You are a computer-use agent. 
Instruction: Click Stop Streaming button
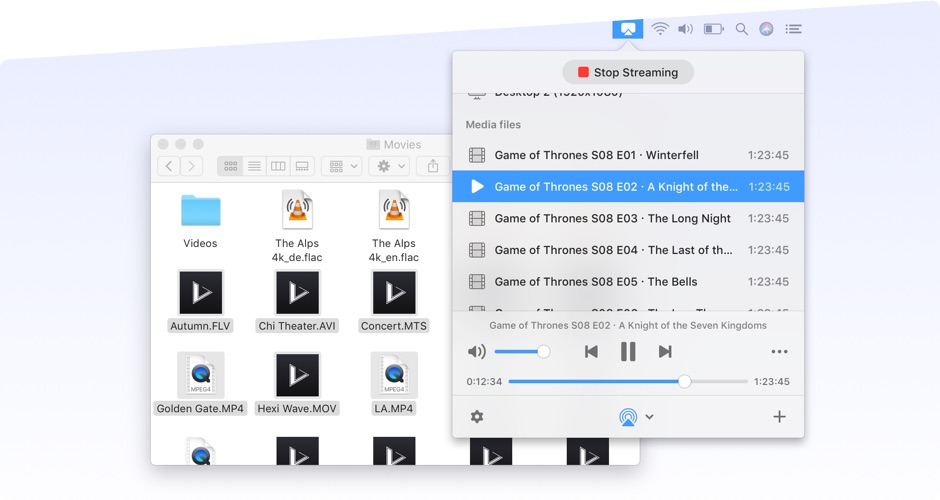628,73
